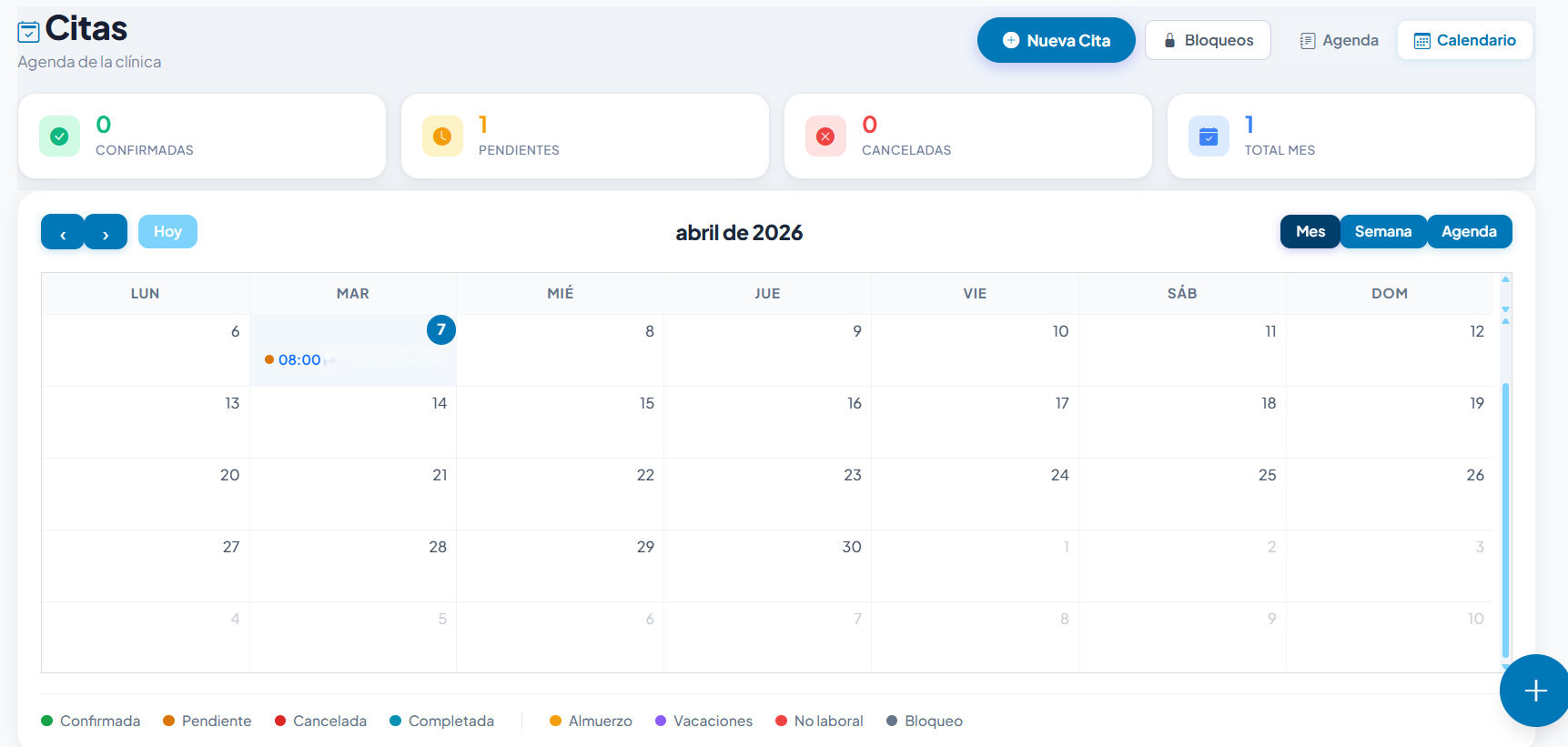Select the Calendario view tab
1568x747 pixels.
pos(1464,40)
